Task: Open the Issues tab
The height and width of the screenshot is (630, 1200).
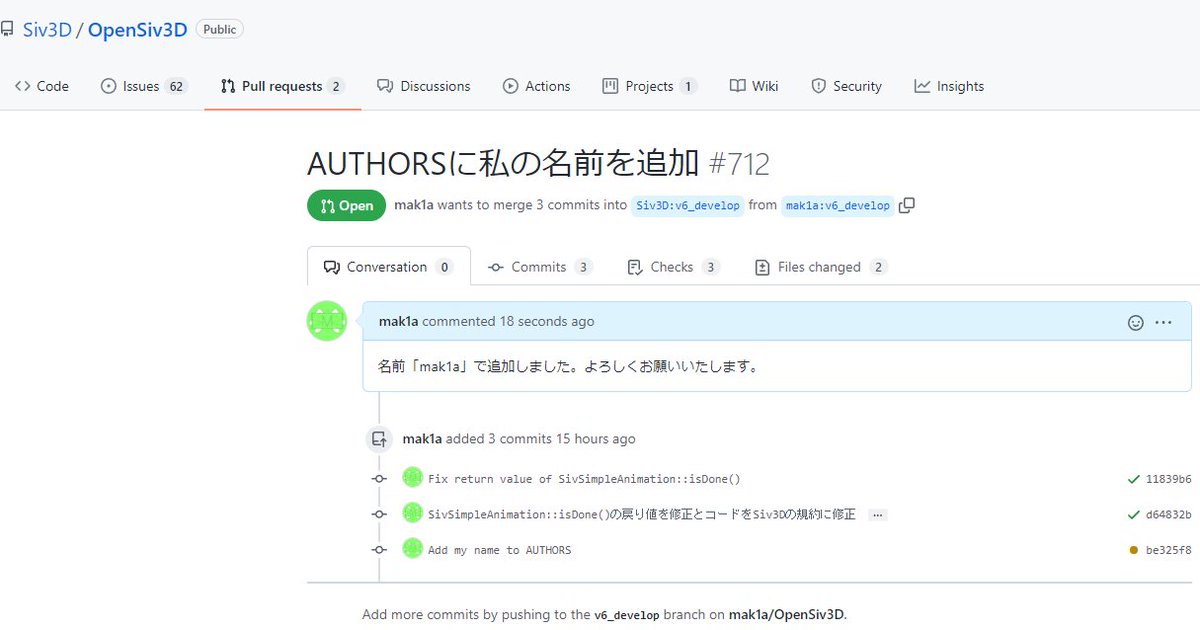Action: click(x=144, y=86)
